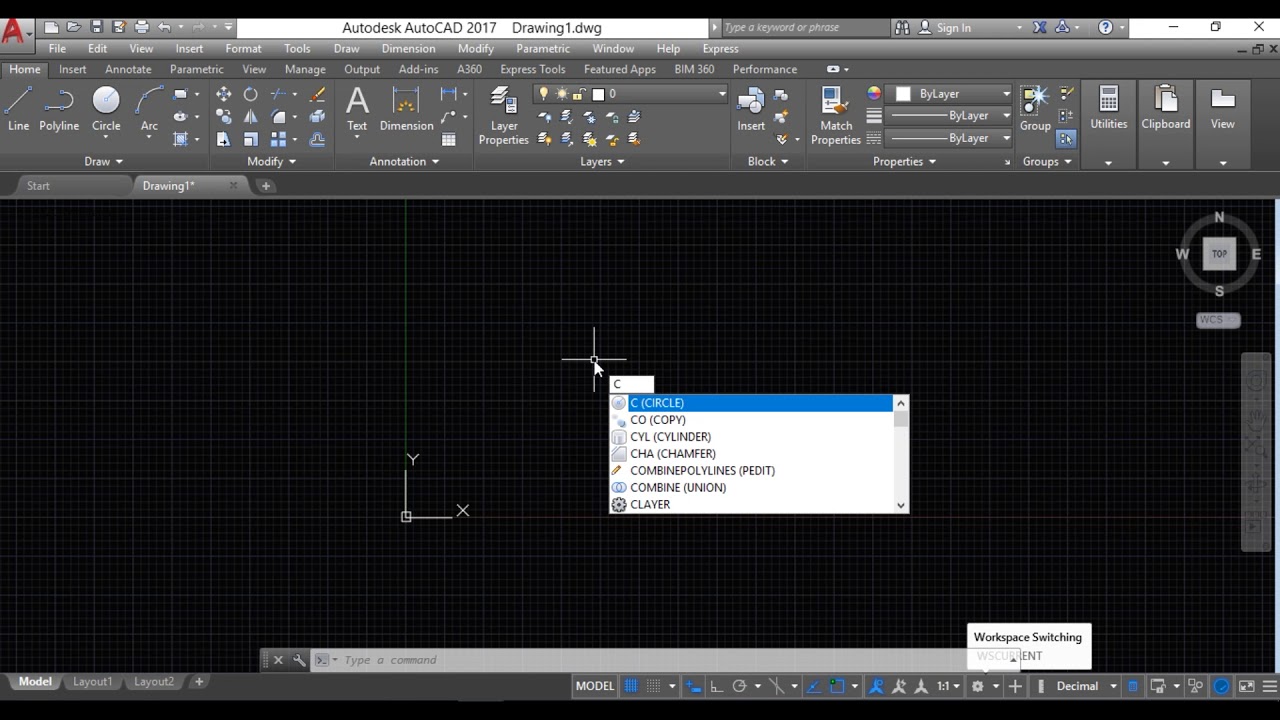Open the Decimal units dropdown

click(1113, 686)
